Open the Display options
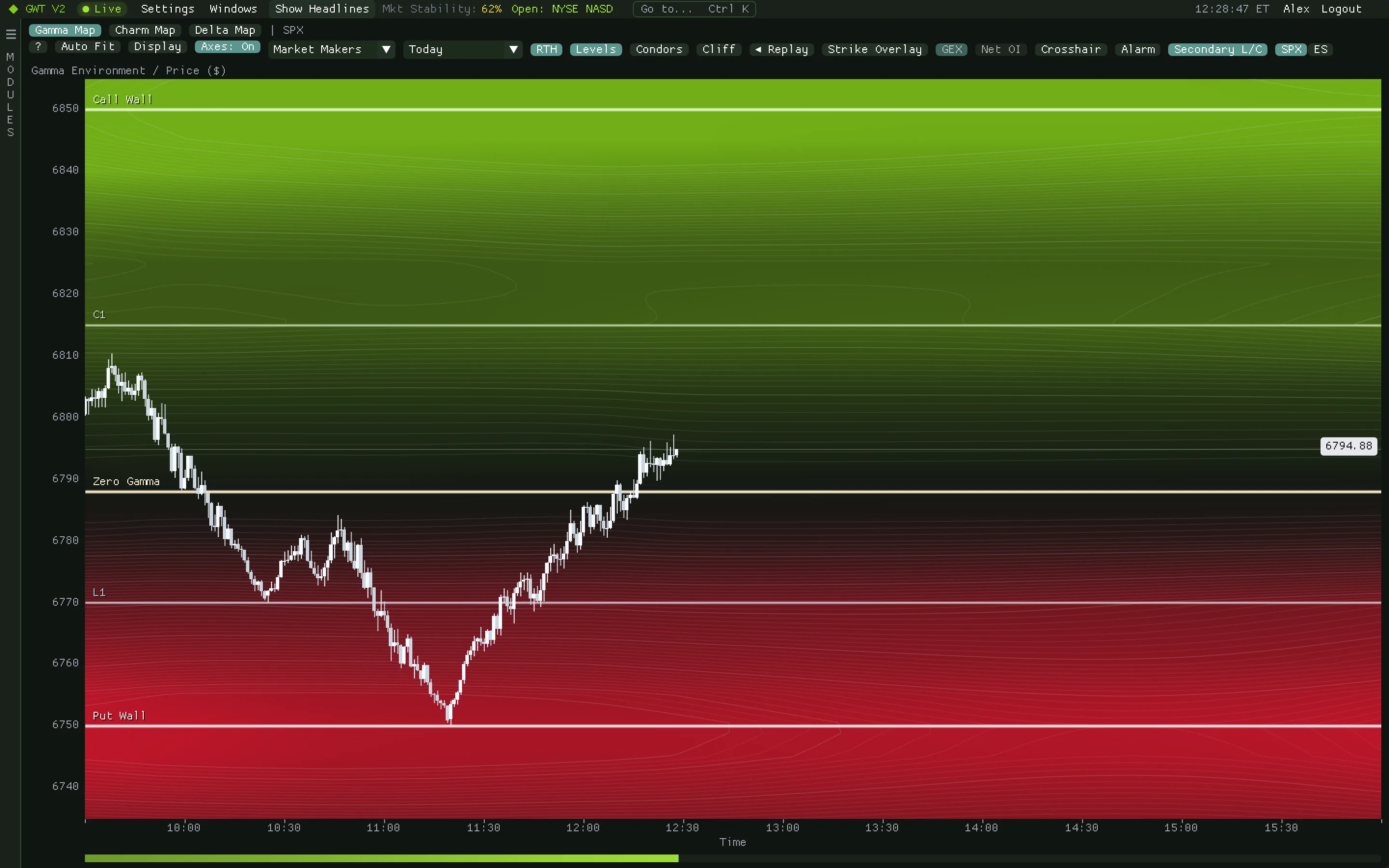Viewport: 1389px width, 868px height. click(157, 47)
